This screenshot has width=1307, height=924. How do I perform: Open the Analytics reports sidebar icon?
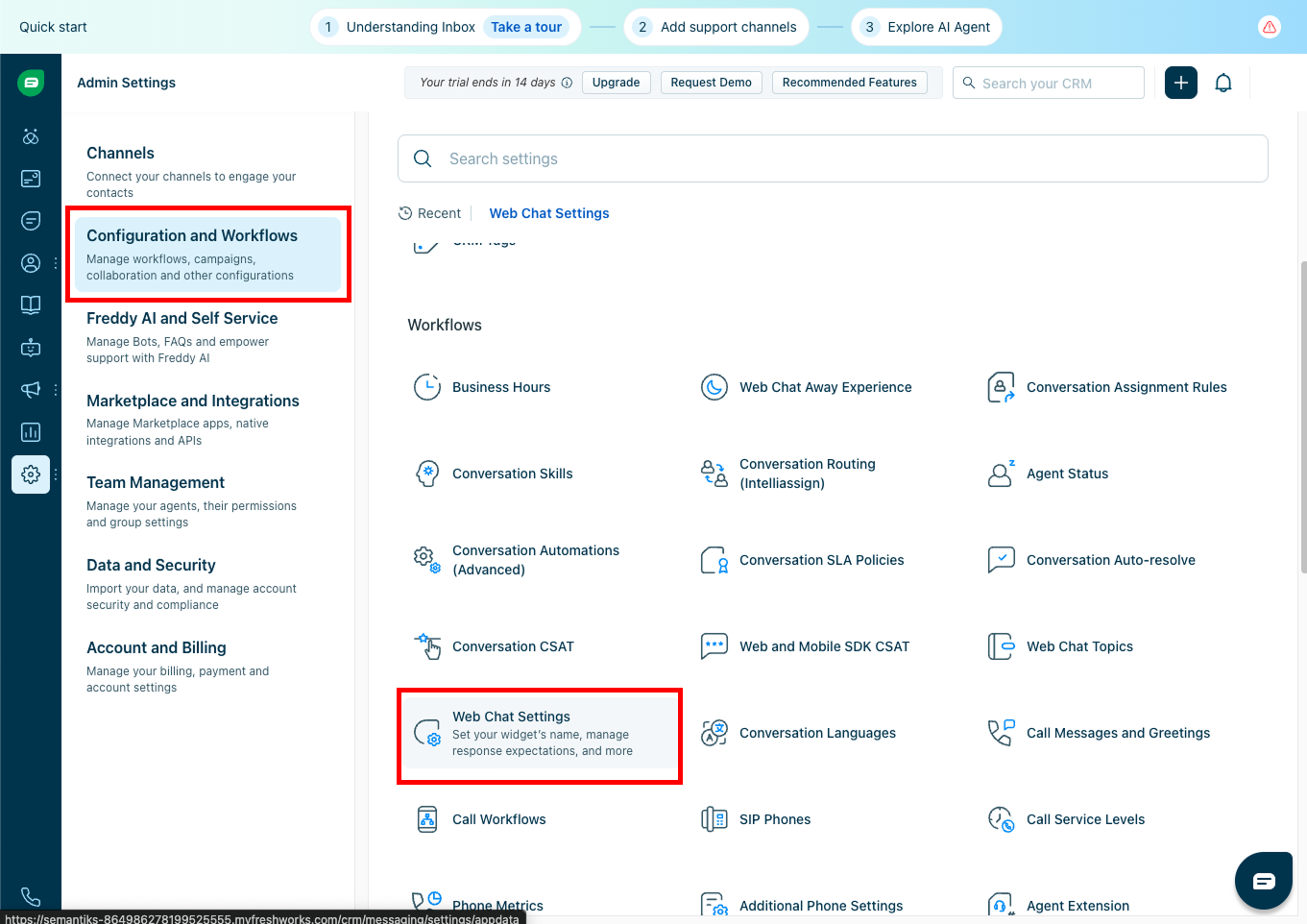[31, 432]
